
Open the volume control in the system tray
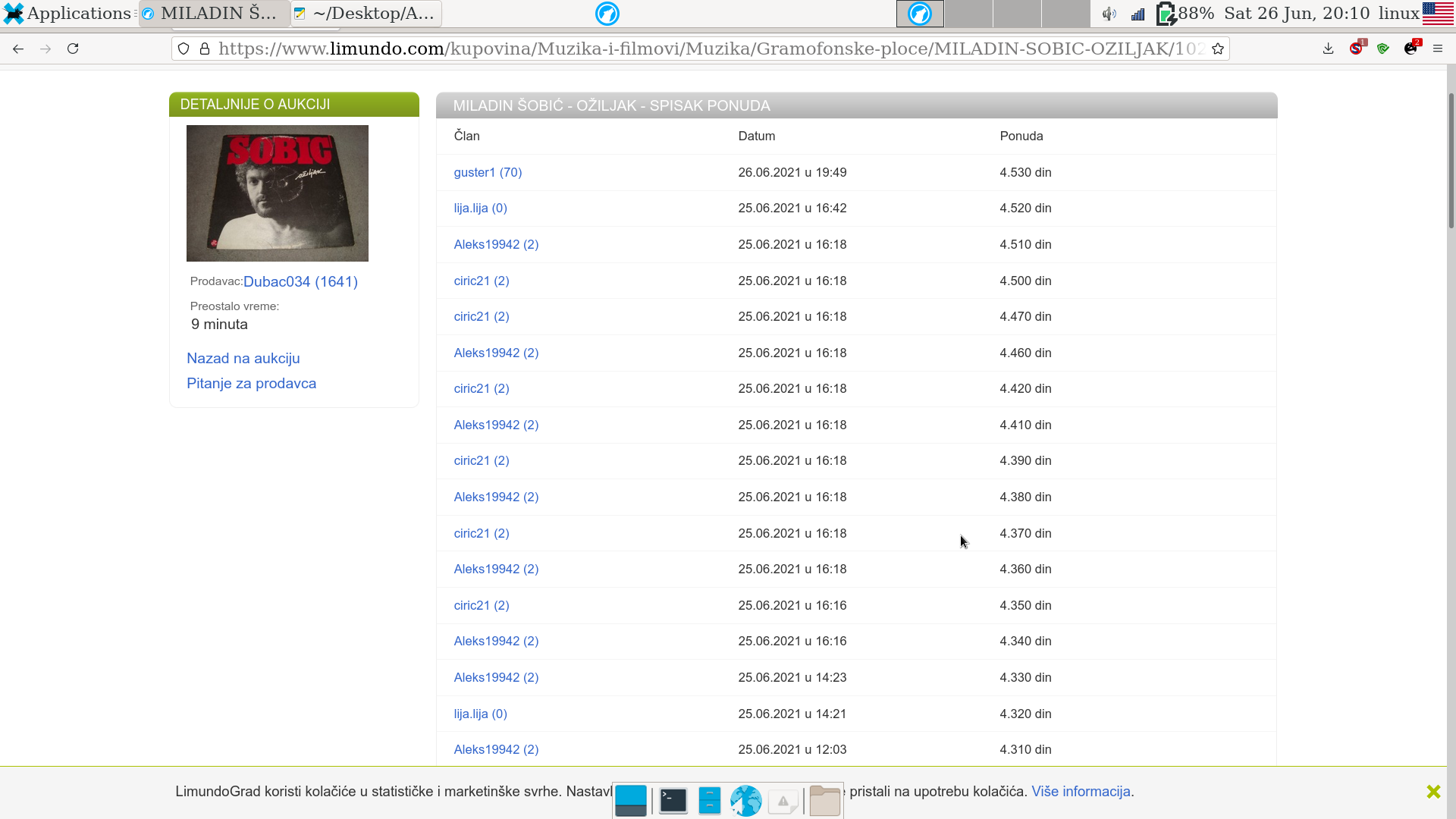[x=1109, y=14]
